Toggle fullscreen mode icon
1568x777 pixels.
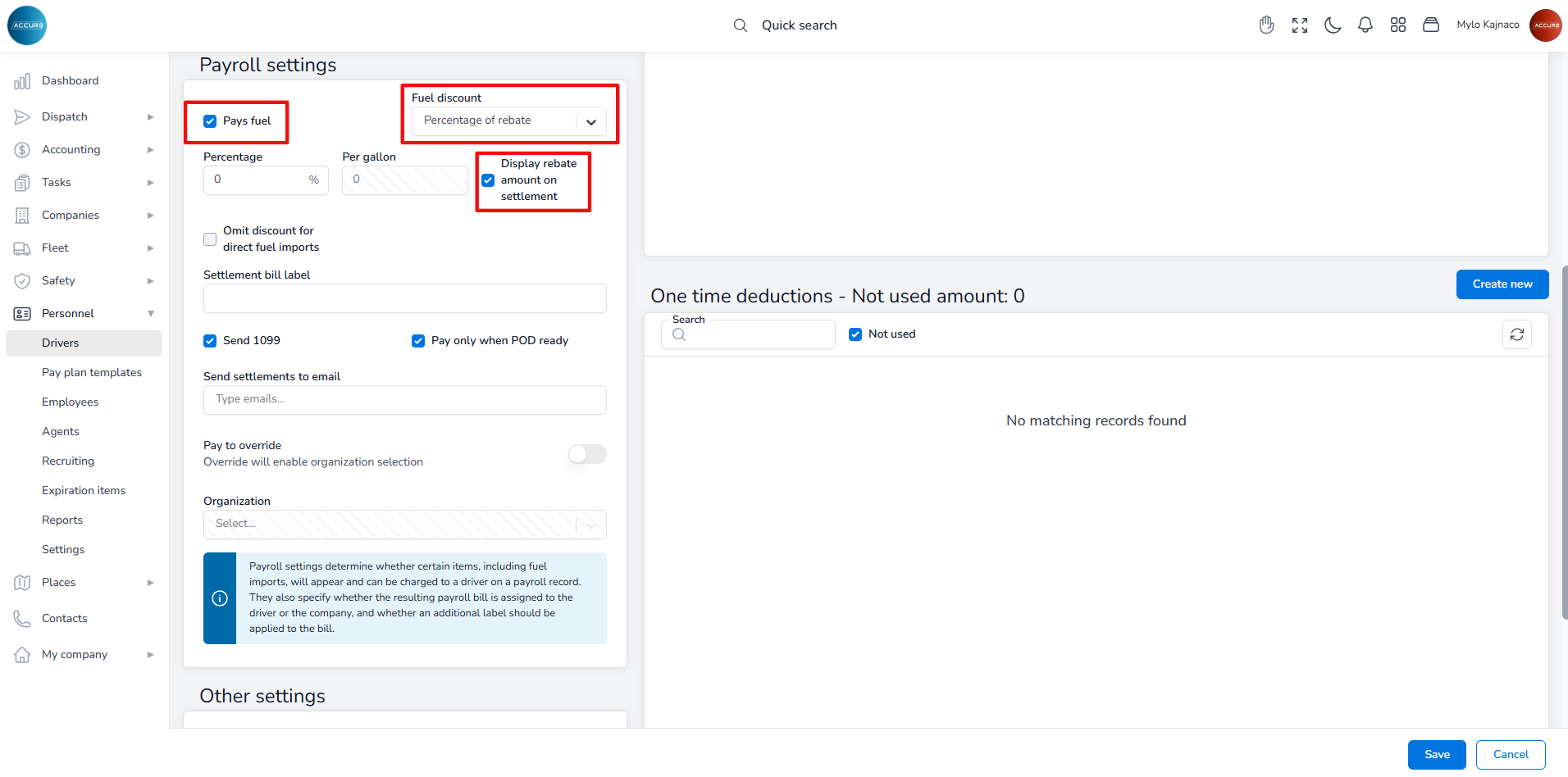click(x=1299, y=25)
